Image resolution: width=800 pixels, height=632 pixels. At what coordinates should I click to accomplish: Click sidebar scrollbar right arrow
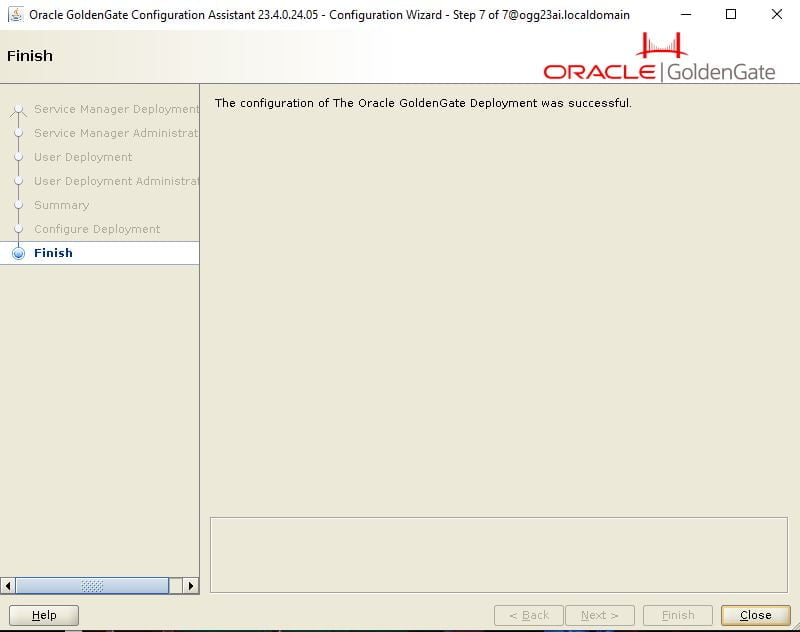pyautogui.click(x=191, y=586)
